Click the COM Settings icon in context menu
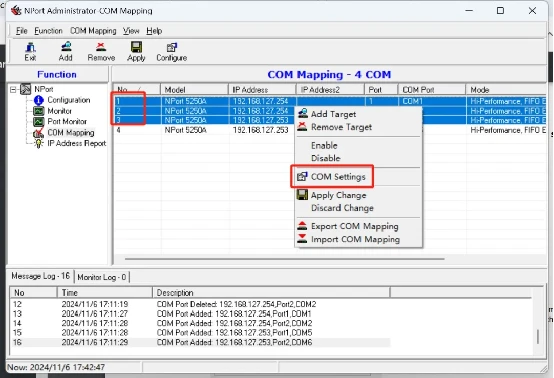 (x=302, y=176)
